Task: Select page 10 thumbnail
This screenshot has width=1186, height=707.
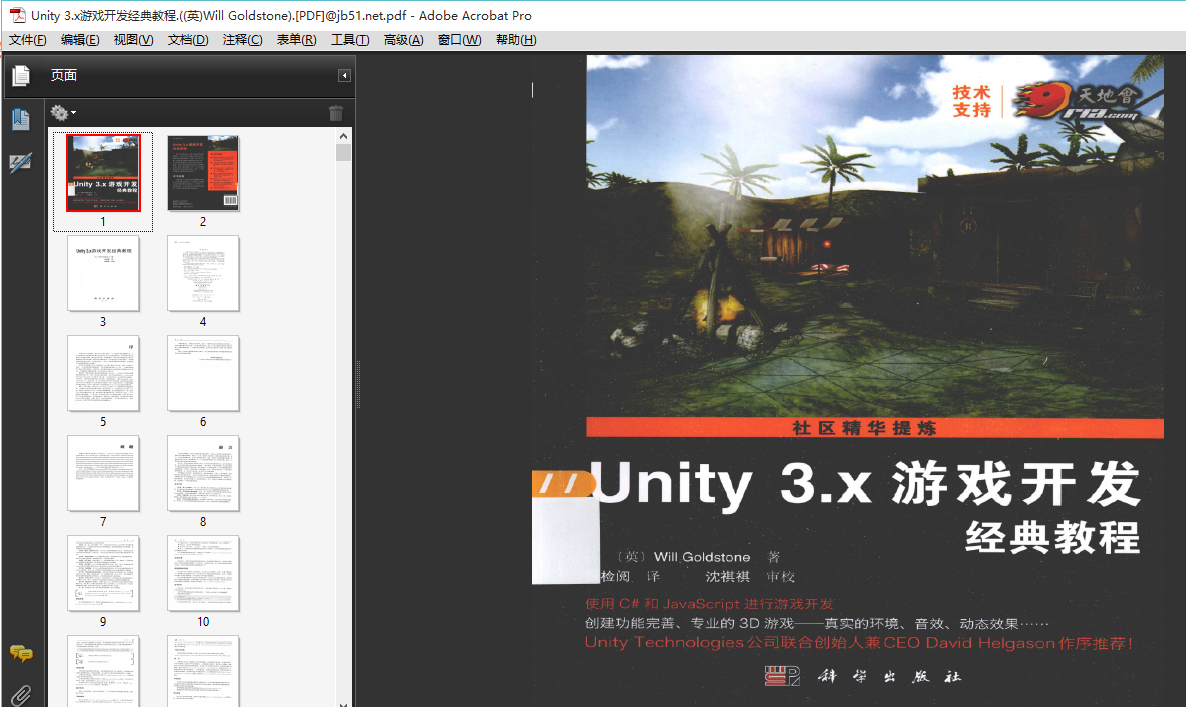Action: coord(203,572)
